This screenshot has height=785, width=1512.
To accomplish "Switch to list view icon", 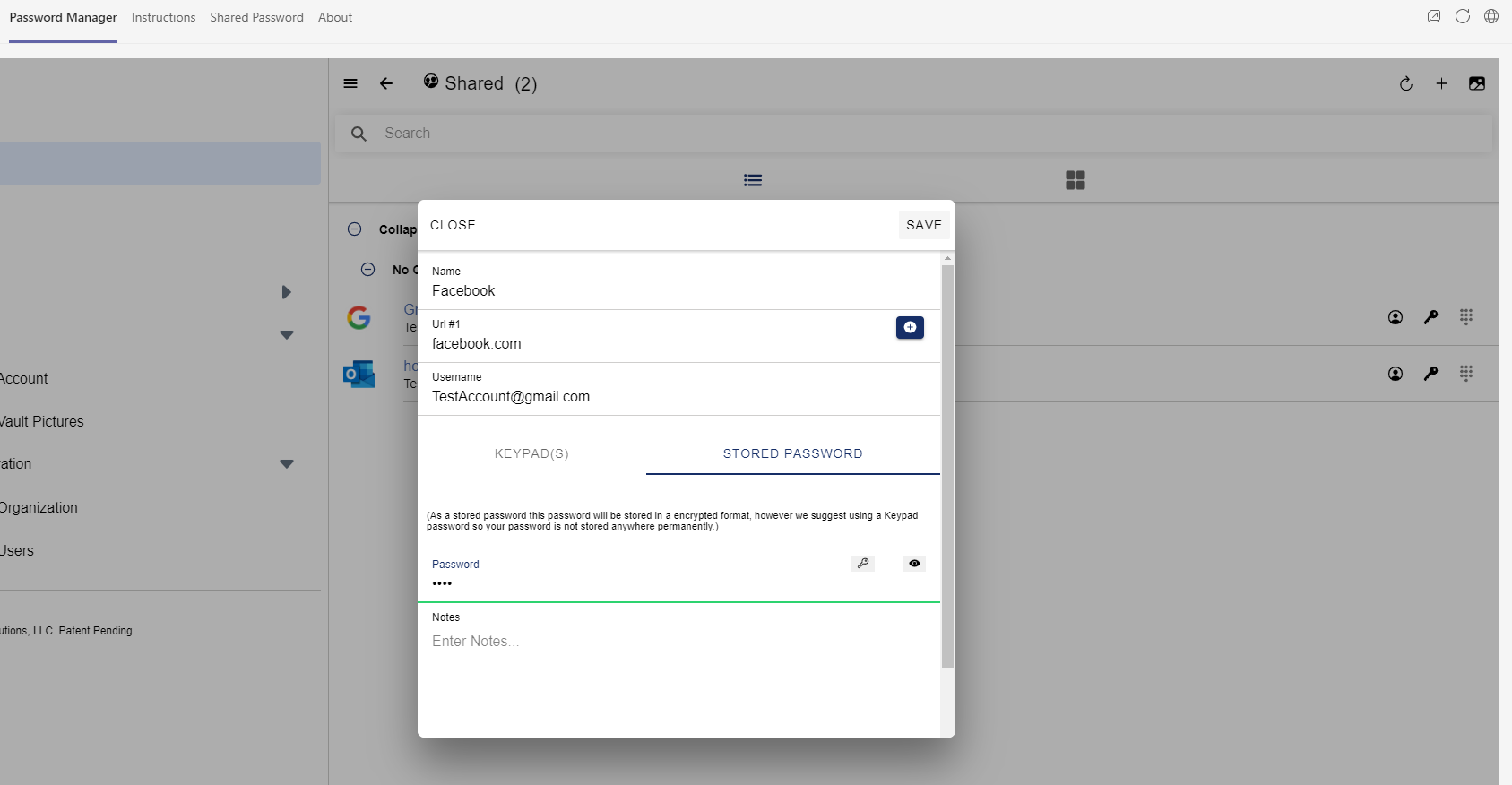I will click(x=753, y=180).
